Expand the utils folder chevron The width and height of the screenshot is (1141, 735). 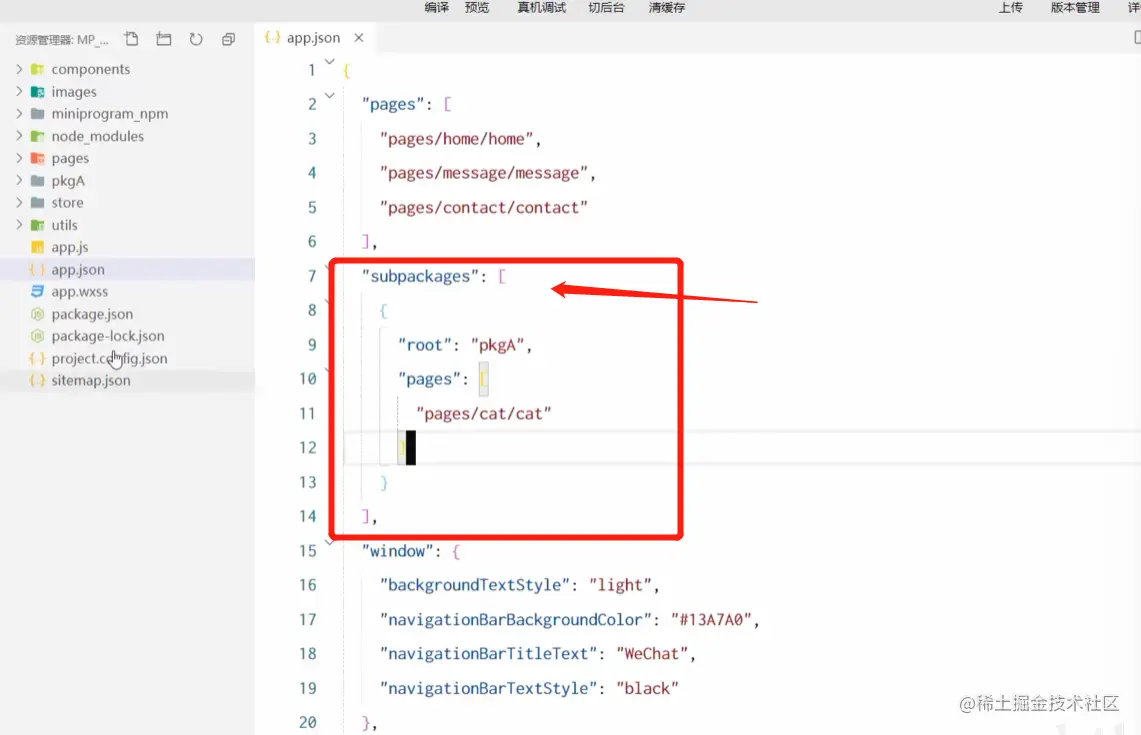[19, 225]
